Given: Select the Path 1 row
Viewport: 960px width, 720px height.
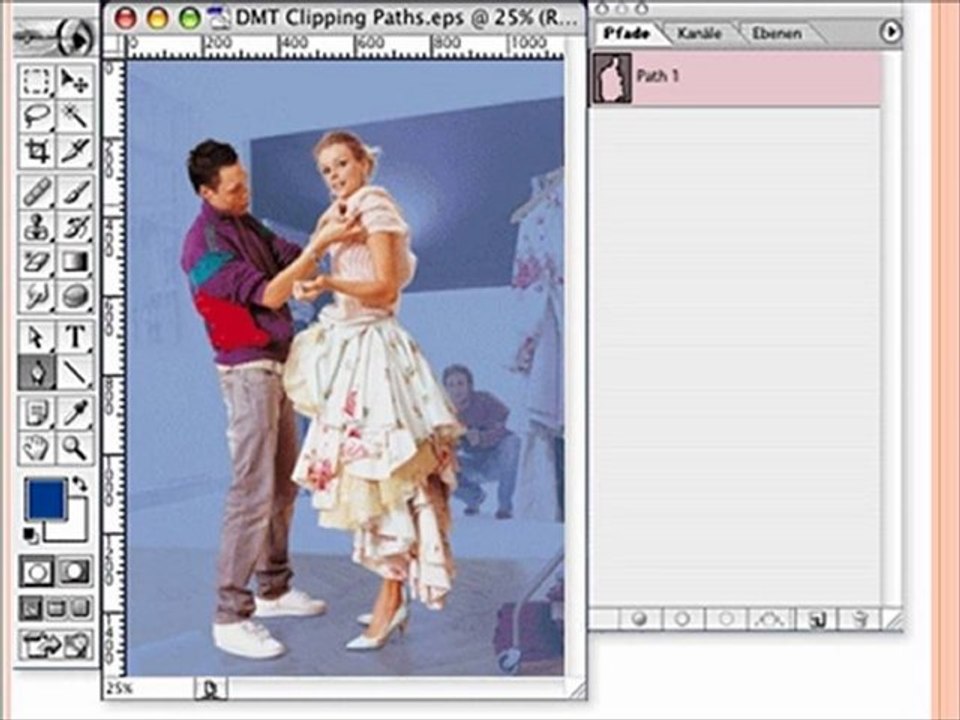Looking at the screenshot, I should 735,78.
